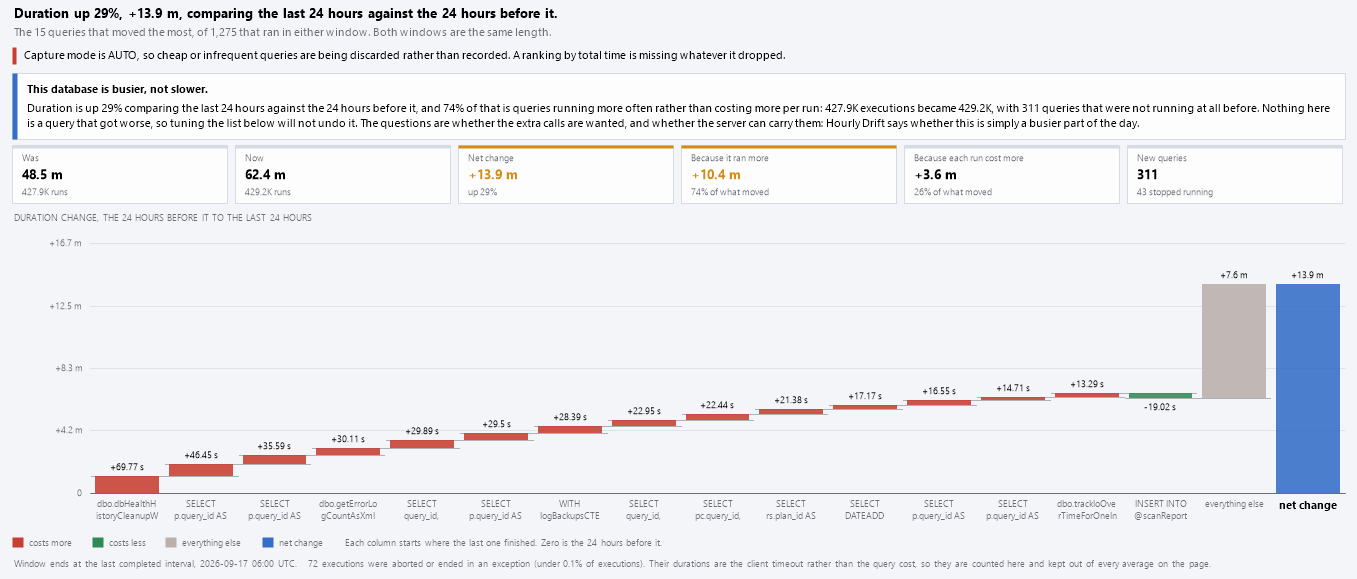Select the blue net change bar
The height and width of the screenshot is (579, 1357).
[x=1308, y=388]
